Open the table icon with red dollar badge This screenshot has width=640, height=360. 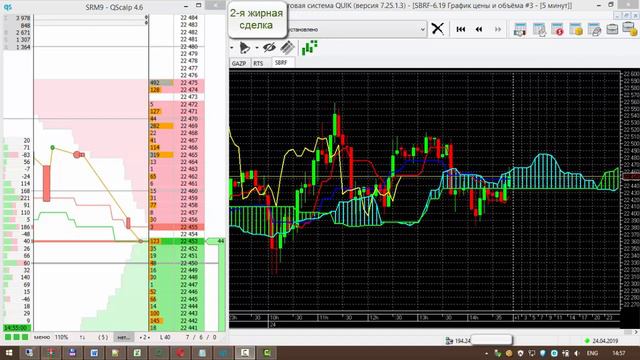558,29
